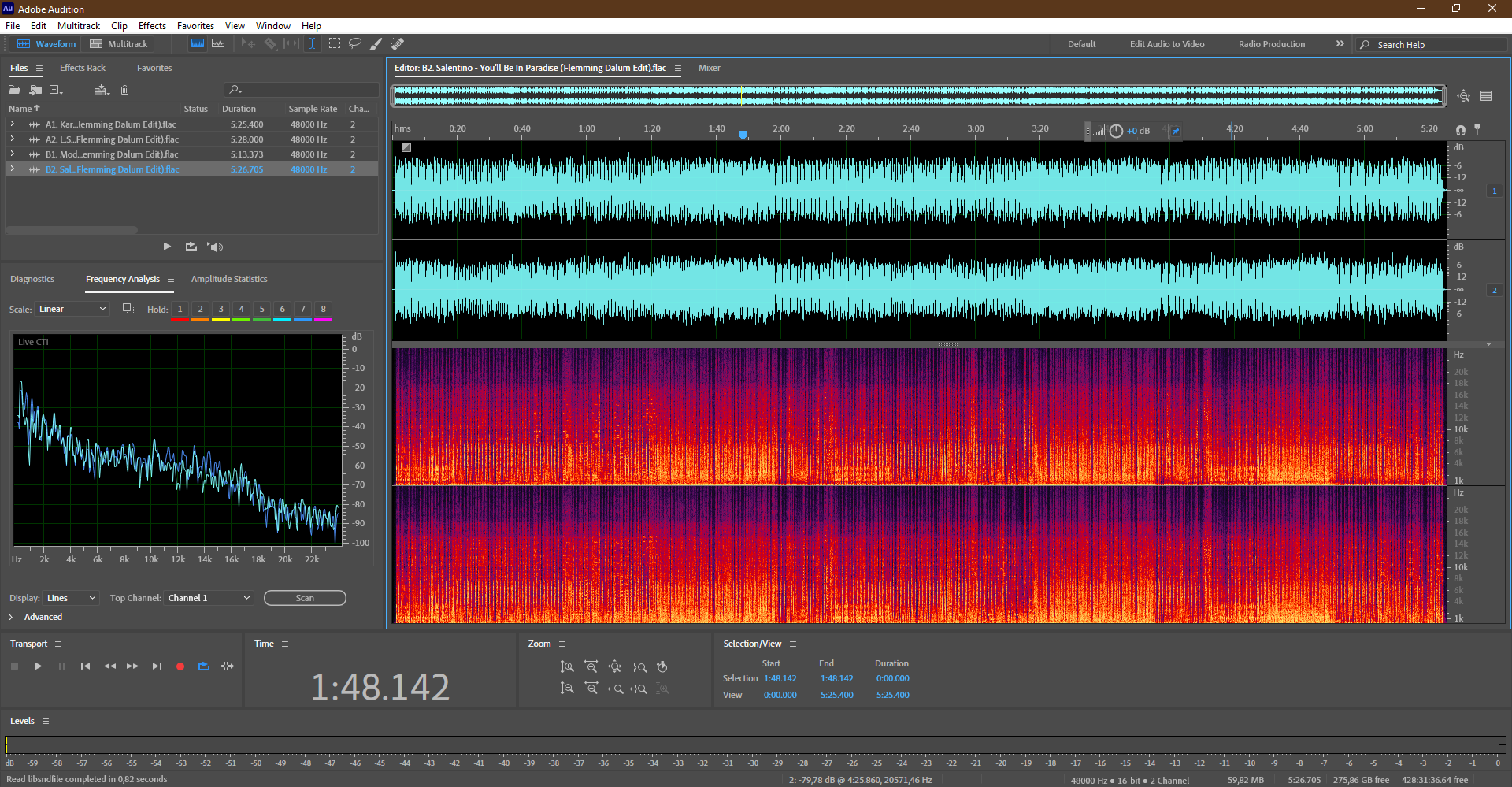Viewport: 1512px width, 787px height.
Task: Click Zoom In Time icon
Action: (591, 667)
